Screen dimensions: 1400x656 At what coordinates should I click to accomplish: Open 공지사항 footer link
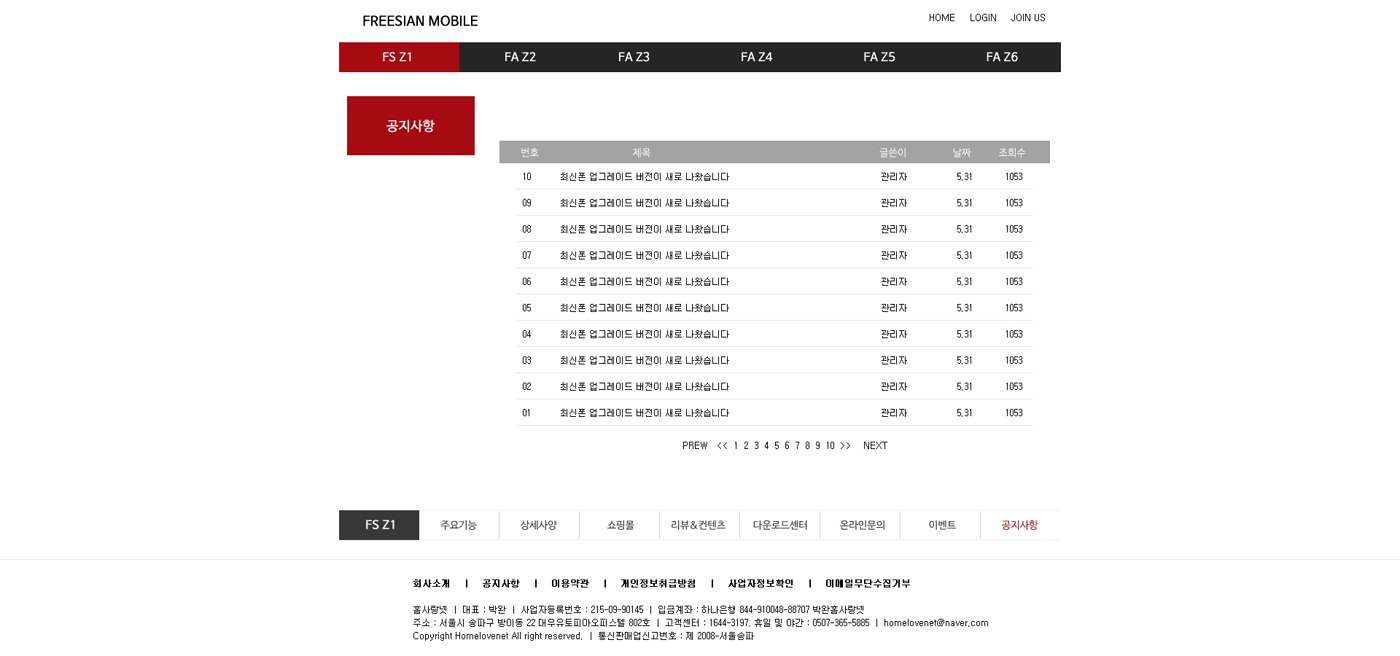click(x=501, y=584)
